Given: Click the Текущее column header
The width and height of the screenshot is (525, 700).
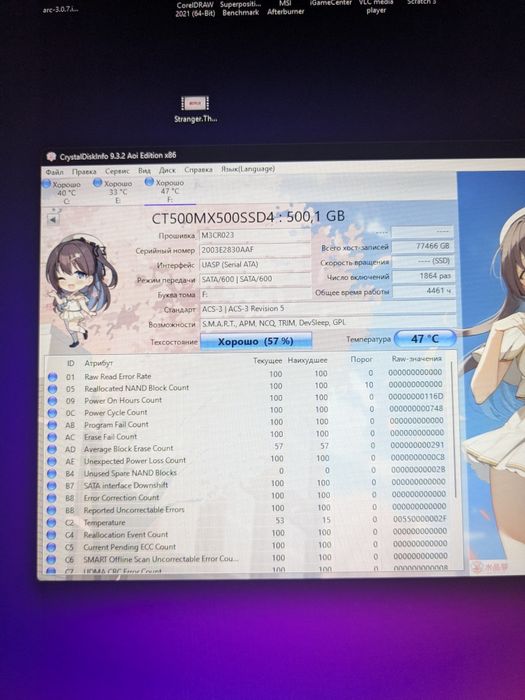Looking at the screenshot, I should click(x=268, y=361).
